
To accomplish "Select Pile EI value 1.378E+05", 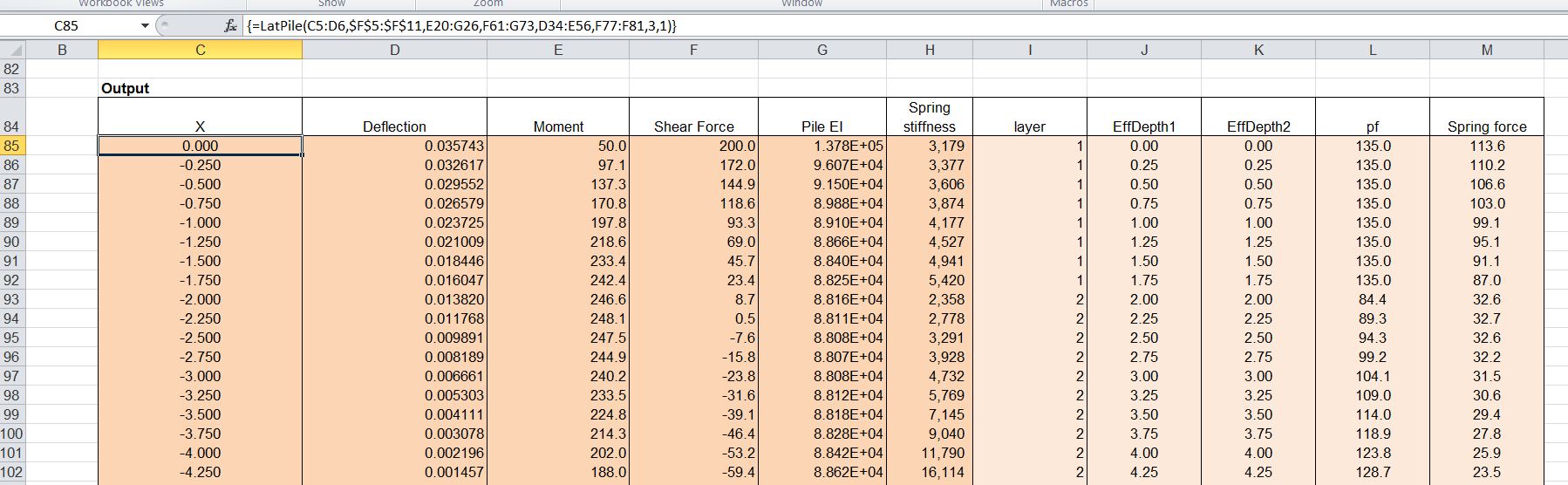I will pyautogui.click(x=821, y=146).
